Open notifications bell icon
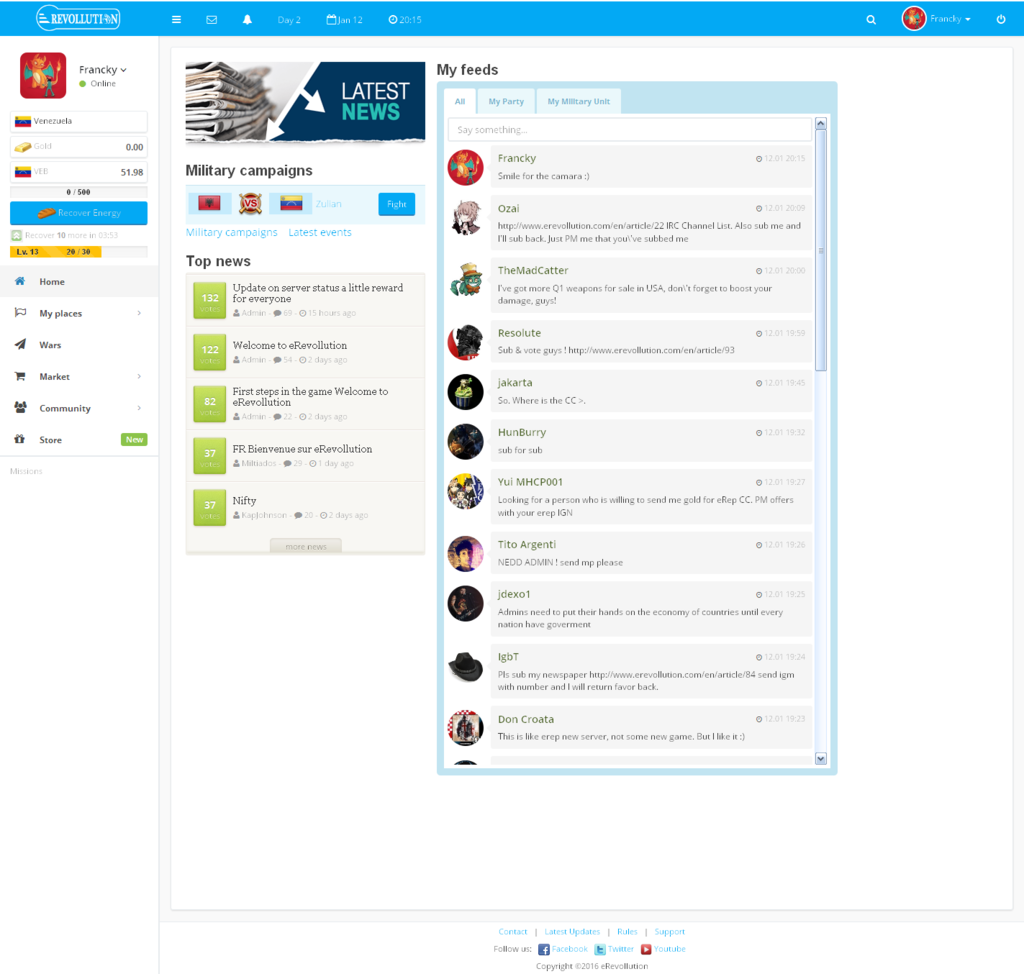This screenshot has height=974, width=1024. [247, 19]
